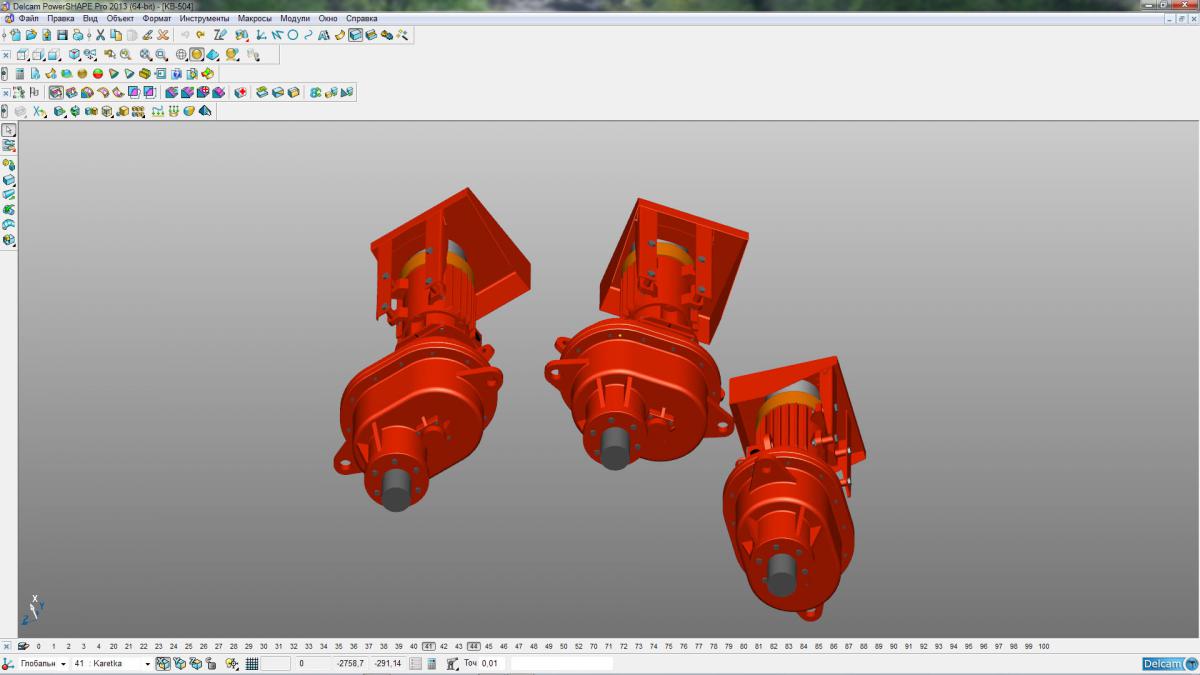
Task: Click the open model folder icon
Action: coord(31,35)
